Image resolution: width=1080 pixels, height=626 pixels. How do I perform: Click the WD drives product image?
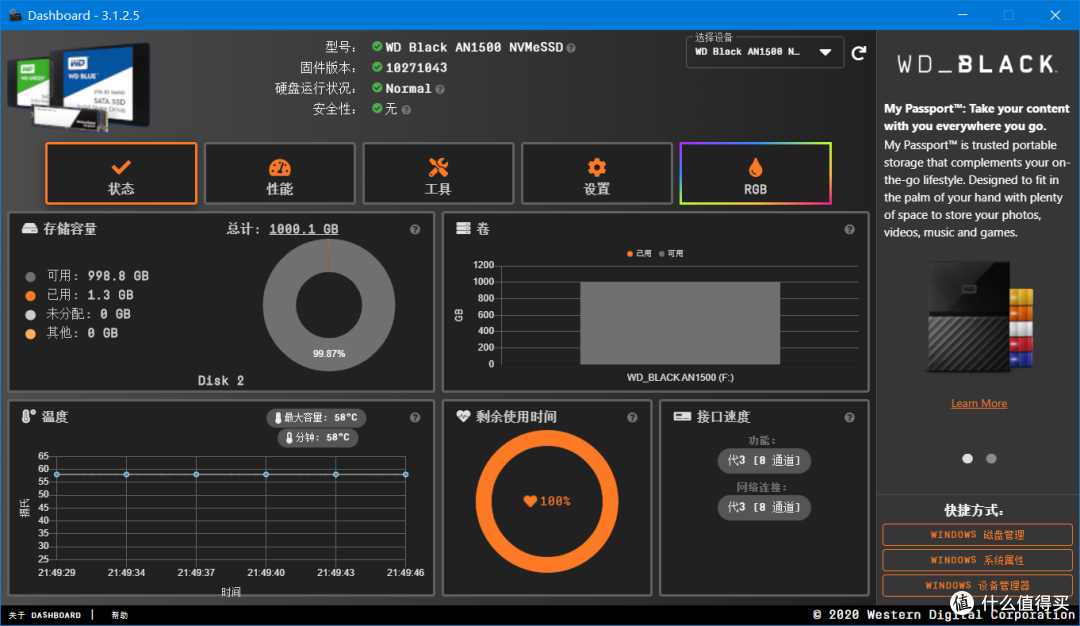[79, 87]
